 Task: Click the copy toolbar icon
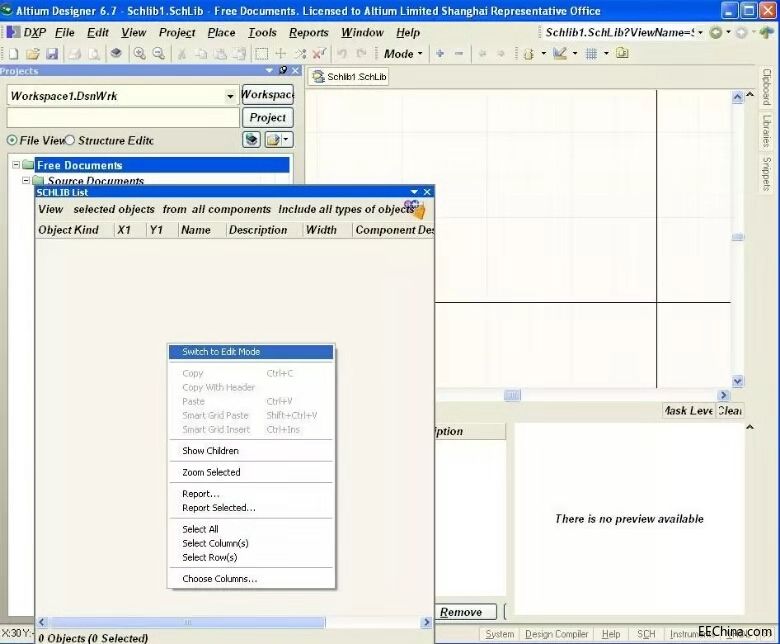coord(201,54)
